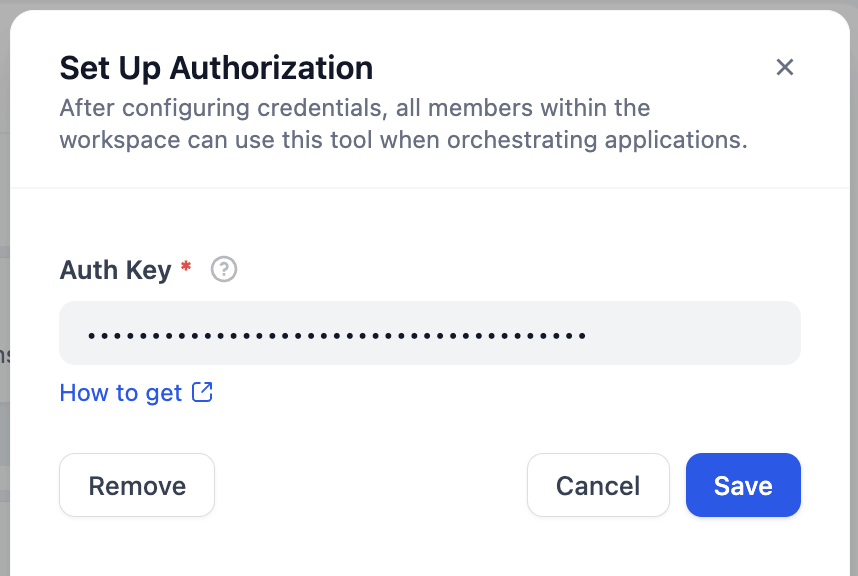
Task: Click the dimmed strip above the dialog
Action: (429, 4)
